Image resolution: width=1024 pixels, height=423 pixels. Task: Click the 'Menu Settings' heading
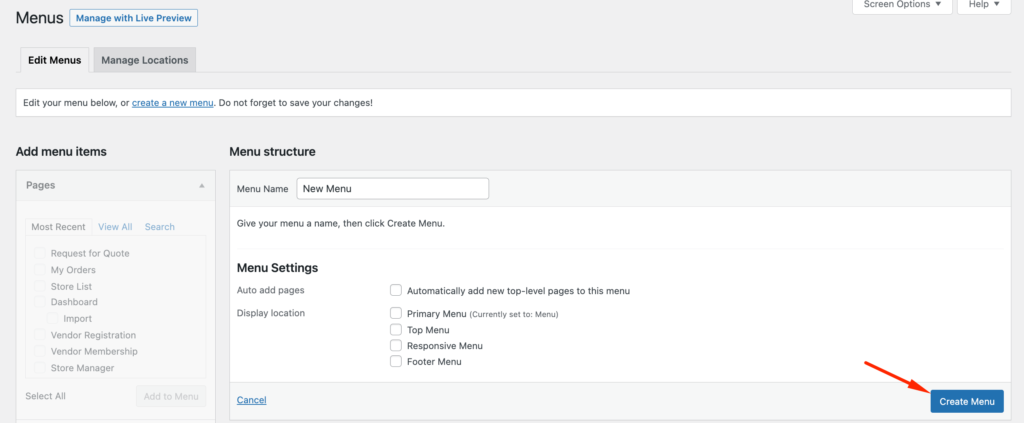(x=278, y=268)
